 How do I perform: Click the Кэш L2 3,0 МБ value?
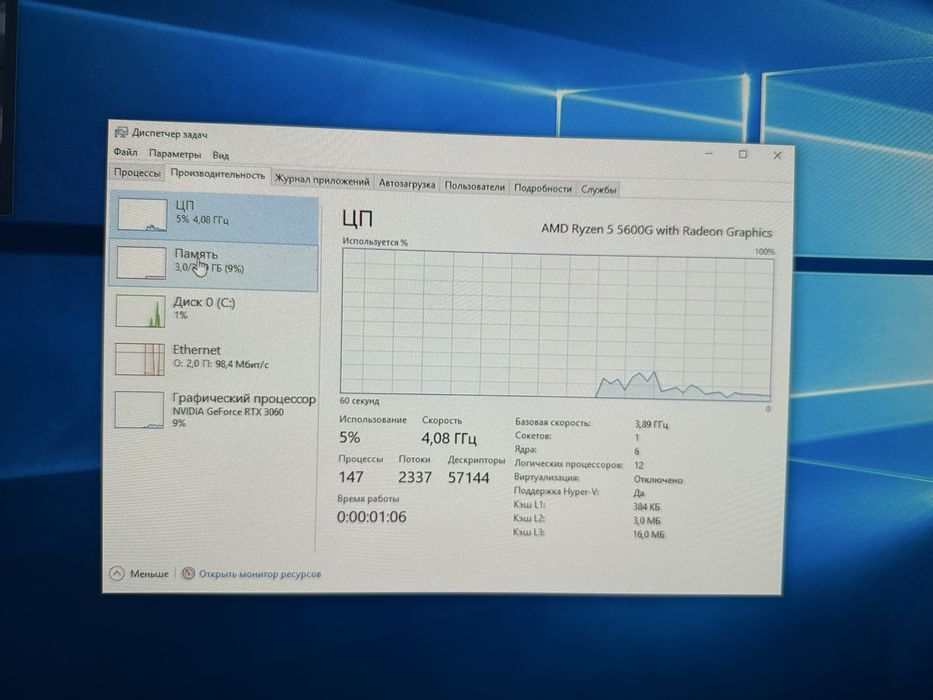647,521
